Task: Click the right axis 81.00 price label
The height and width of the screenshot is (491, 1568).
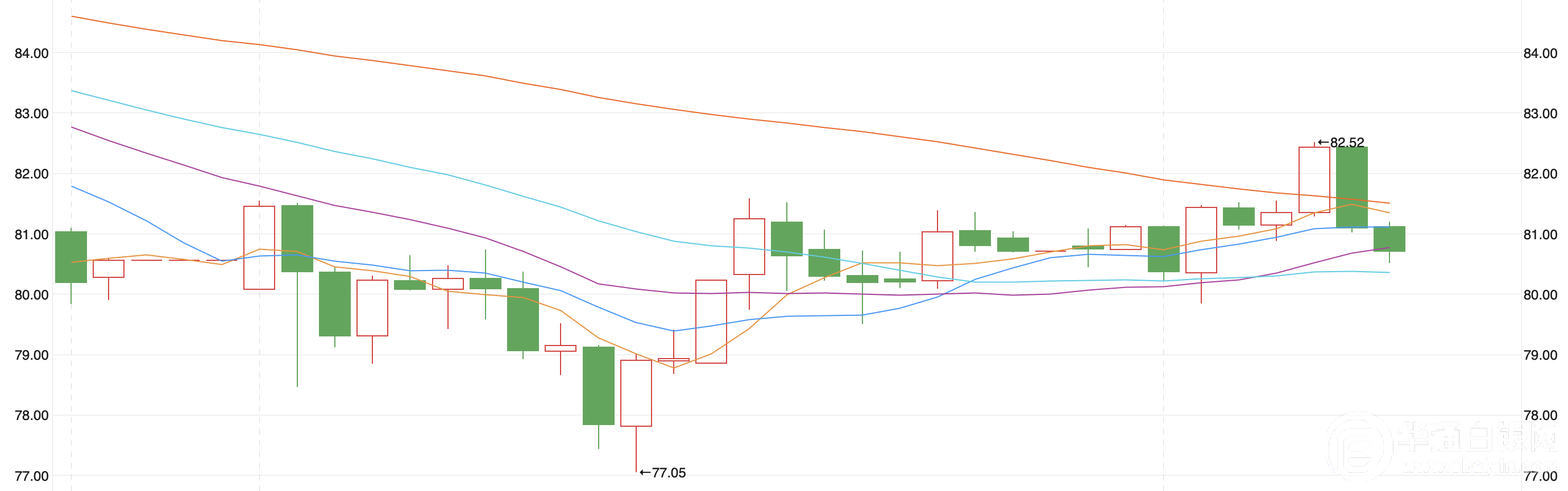Action: [1540, 234]
